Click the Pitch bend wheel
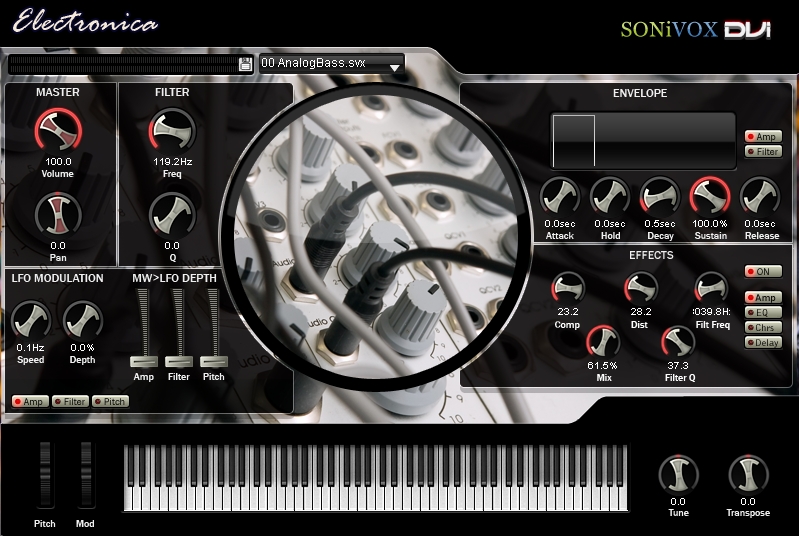Viewport: 799px width, 536px height. [45, 475]
